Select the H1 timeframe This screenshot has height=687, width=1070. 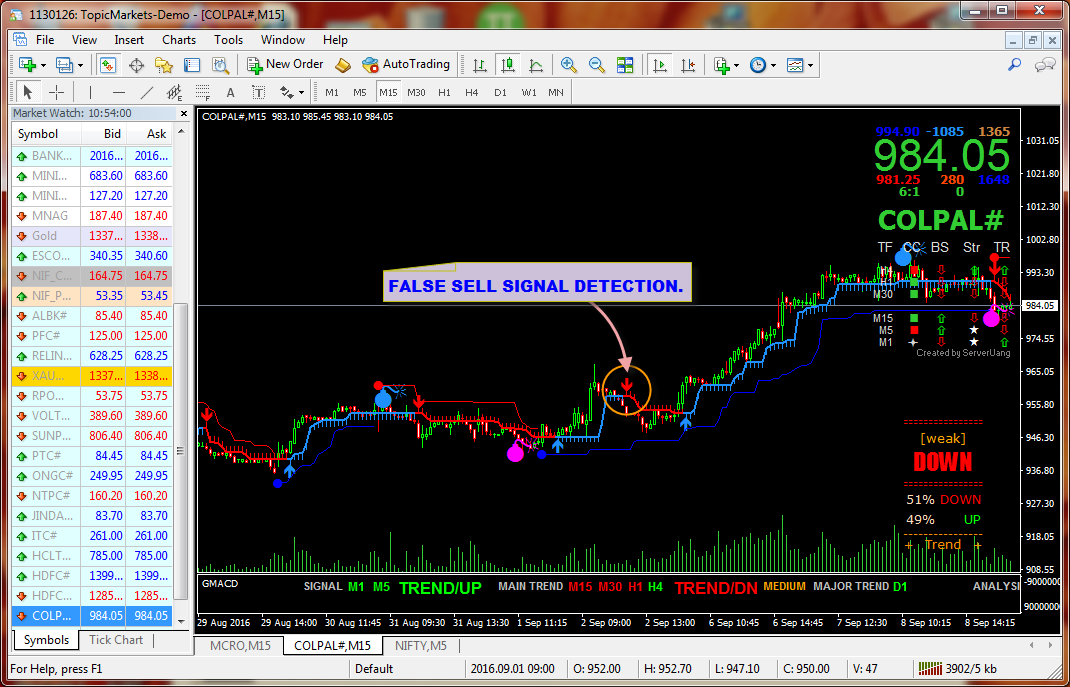coord(444,92)
